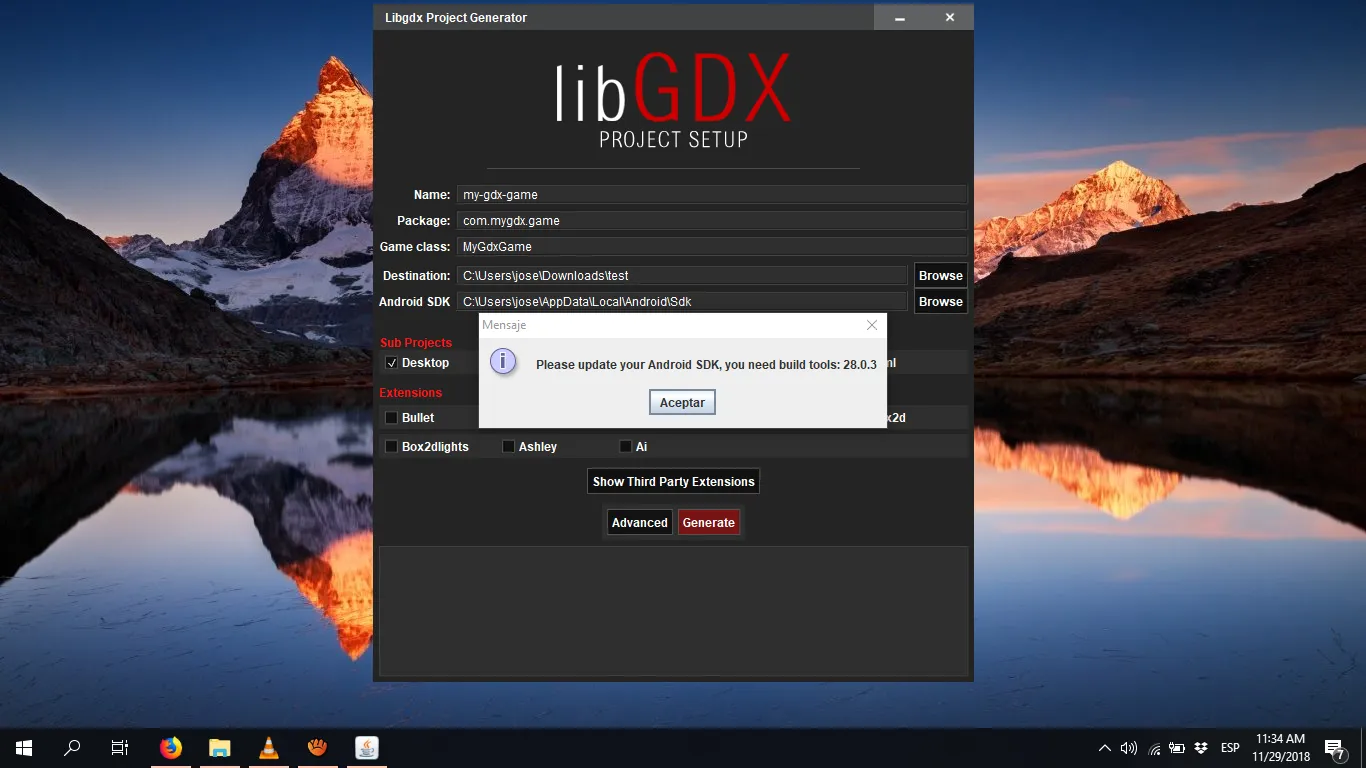Enable the Ai extension checkbox
Viewport: 1366px width, 768px height.
pyautogui.click(x=626, y=446)
